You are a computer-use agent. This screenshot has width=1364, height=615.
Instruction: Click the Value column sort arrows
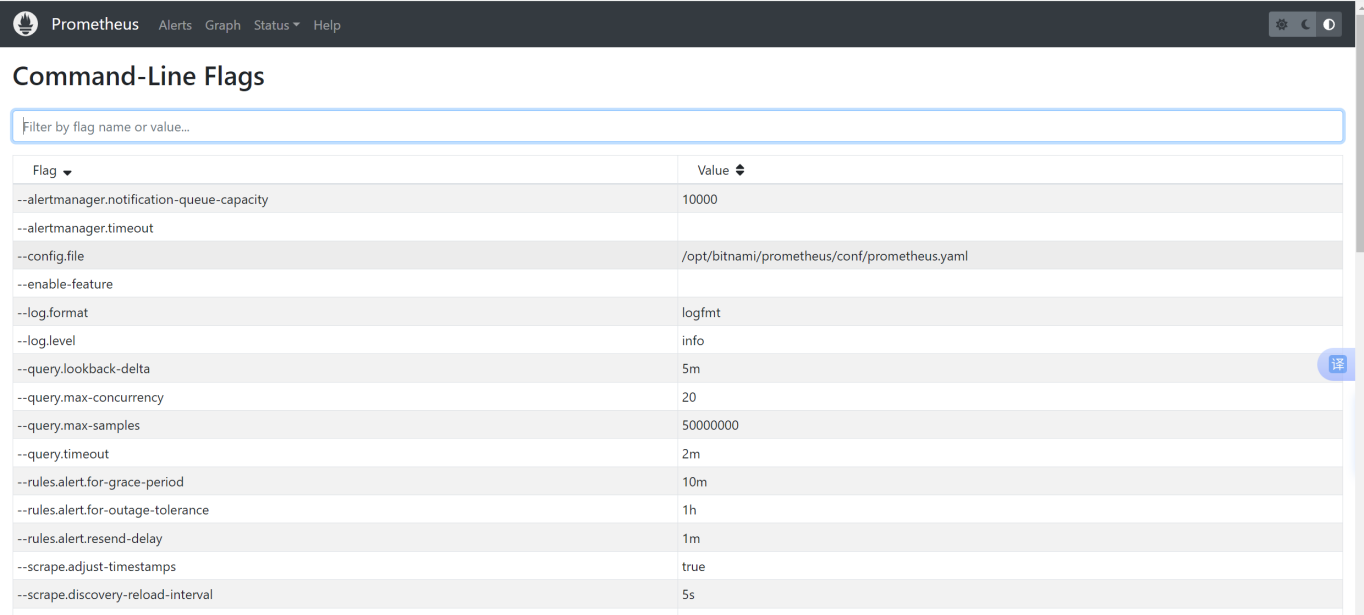click(740, 170)
